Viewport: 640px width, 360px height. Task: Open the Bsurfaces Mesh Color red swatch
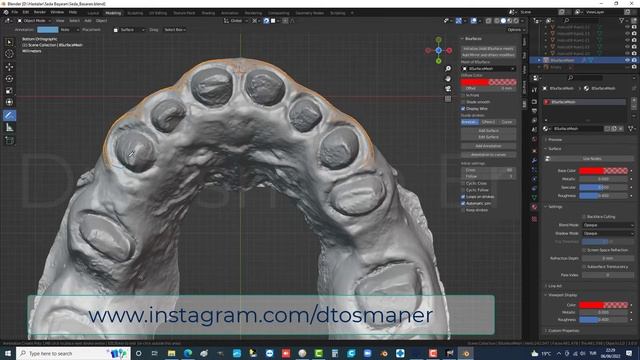tap(489, 82)
